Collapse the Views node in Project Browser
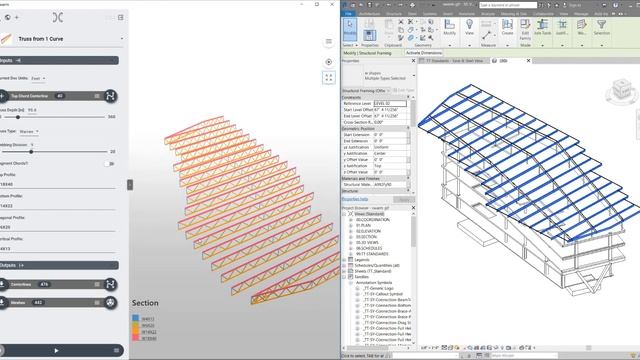The image size is (640, 360). click(x=344, y=214)
